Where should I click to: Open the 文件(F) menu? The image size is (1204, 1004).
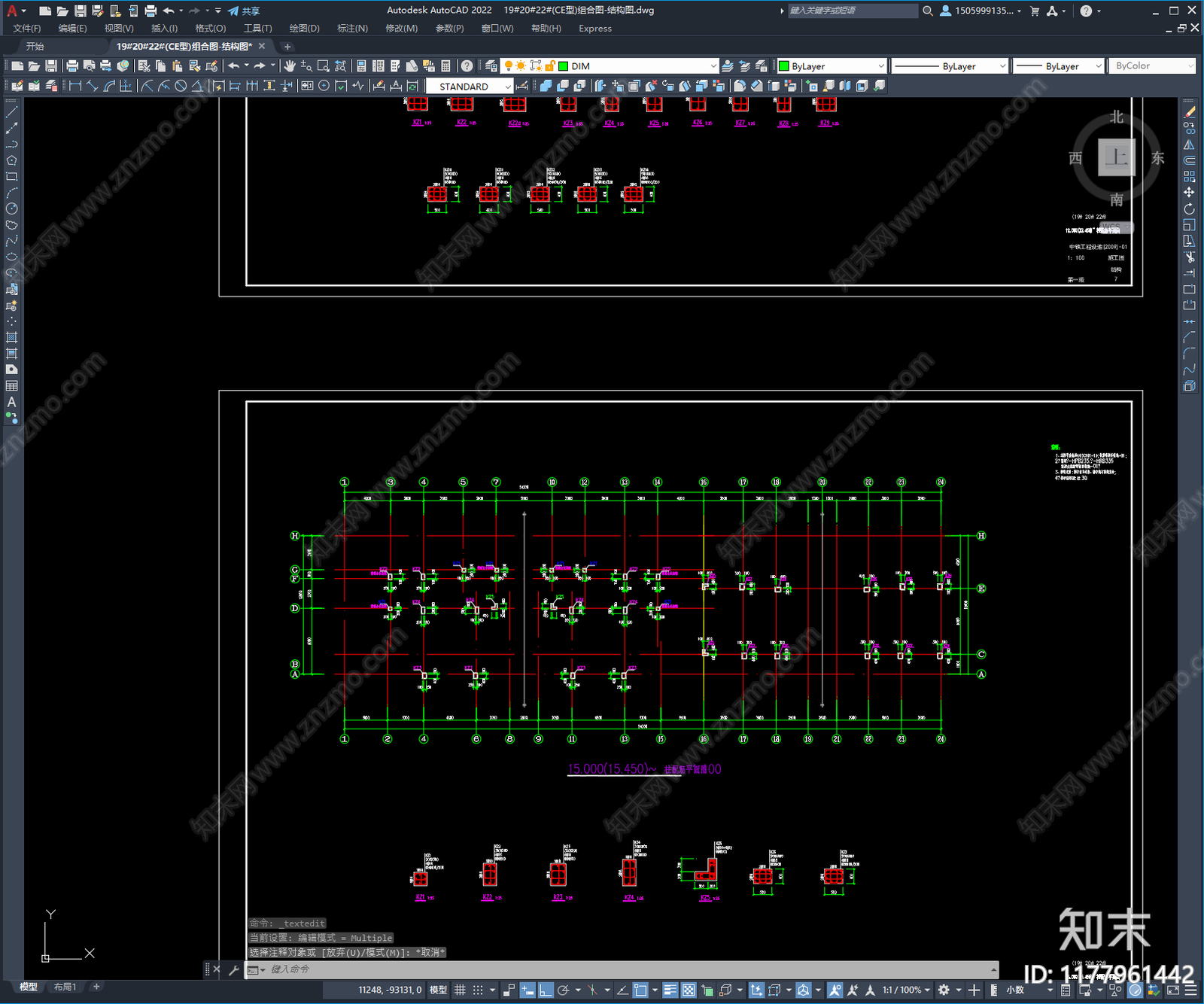[27, 29]
